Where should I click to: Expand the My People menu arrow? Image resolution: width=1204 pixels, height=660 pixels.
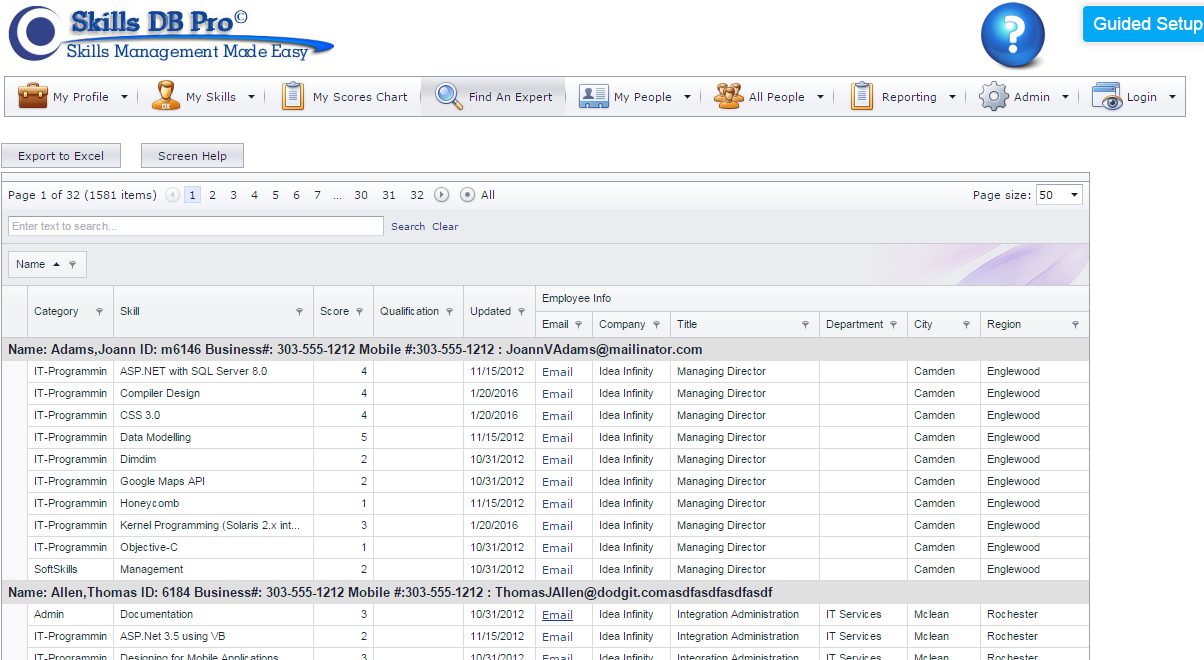(687, 97)
